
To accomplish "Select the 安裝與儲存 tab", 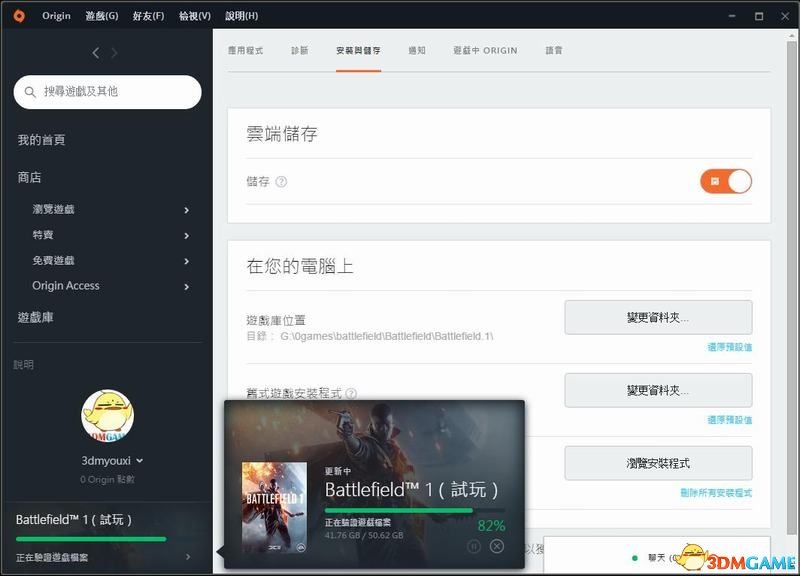I will (358, 51).
